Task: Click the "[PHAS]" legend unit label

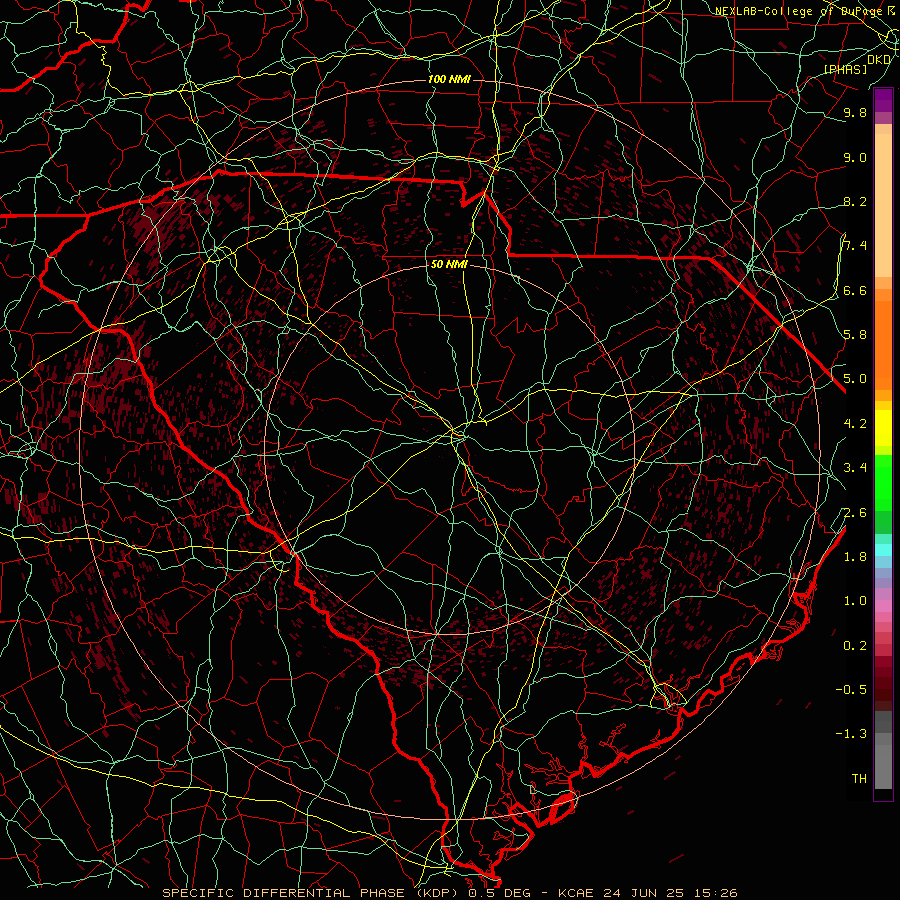Action: [x=845, y=69]
